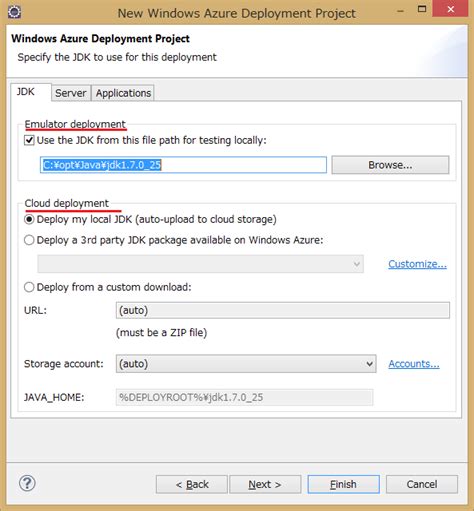Cancel the deployment project wizard
Viewport: 474px width, 511px height.
coord(422,484)
